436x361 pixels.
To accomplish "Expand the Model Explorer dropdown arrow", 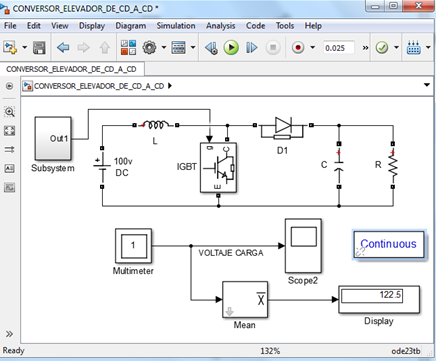I will pos(193,48).
